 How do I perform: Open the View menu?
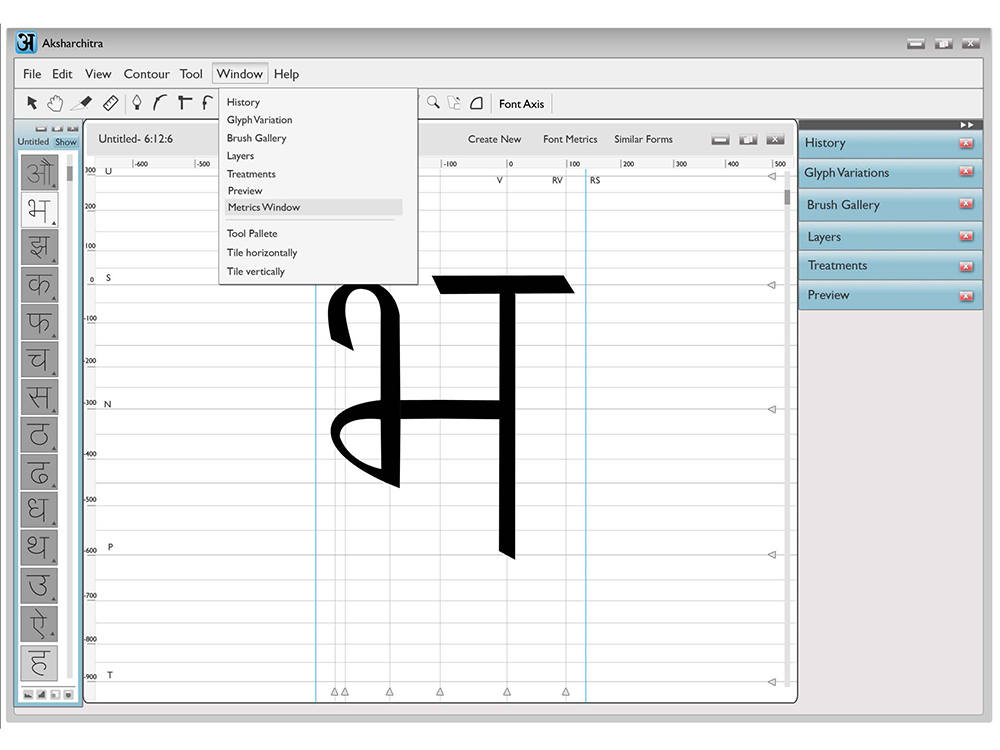(98, 74)
